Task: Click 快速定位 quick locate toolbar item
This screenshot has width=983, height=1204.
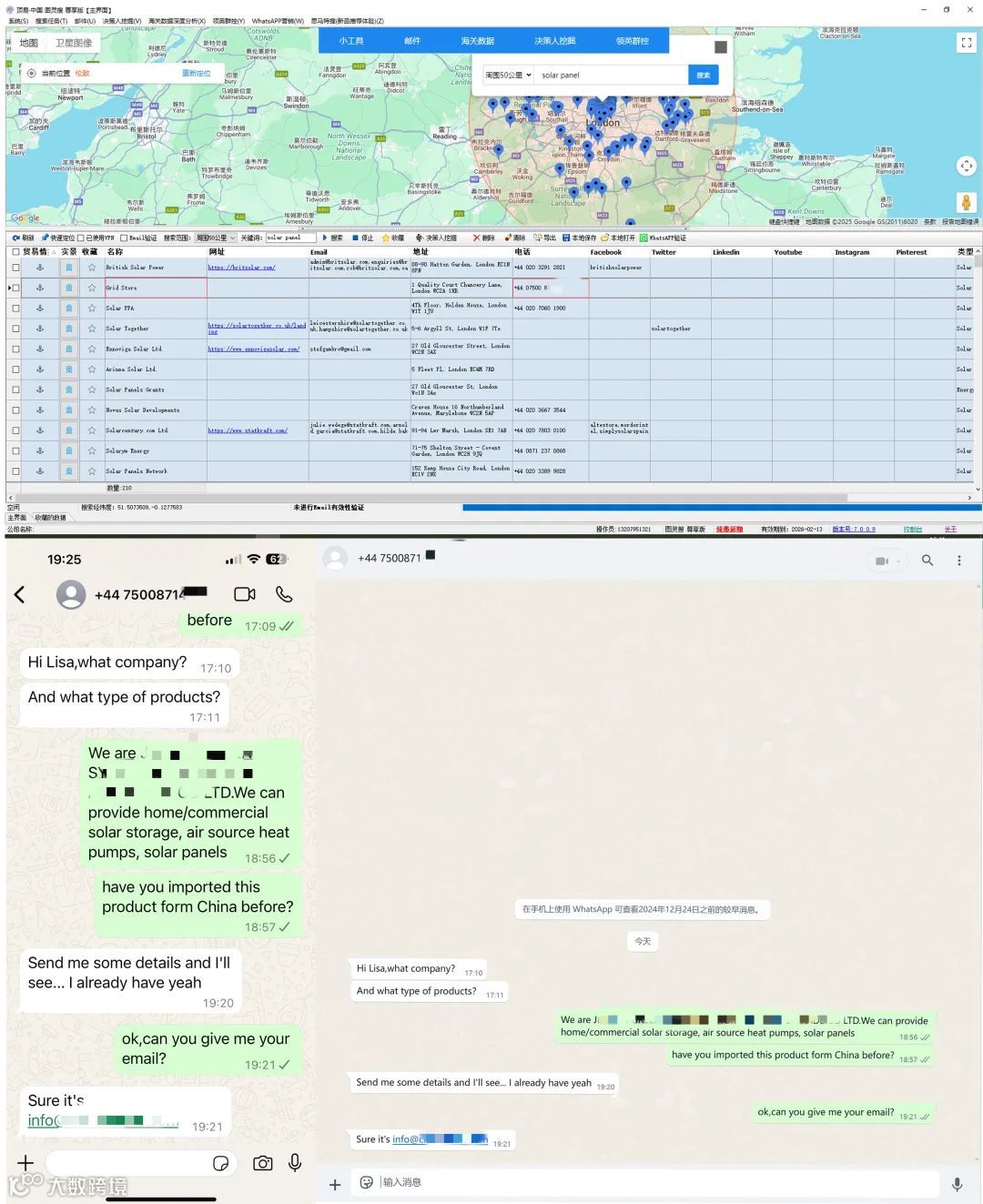Action: tap(58, 238)
